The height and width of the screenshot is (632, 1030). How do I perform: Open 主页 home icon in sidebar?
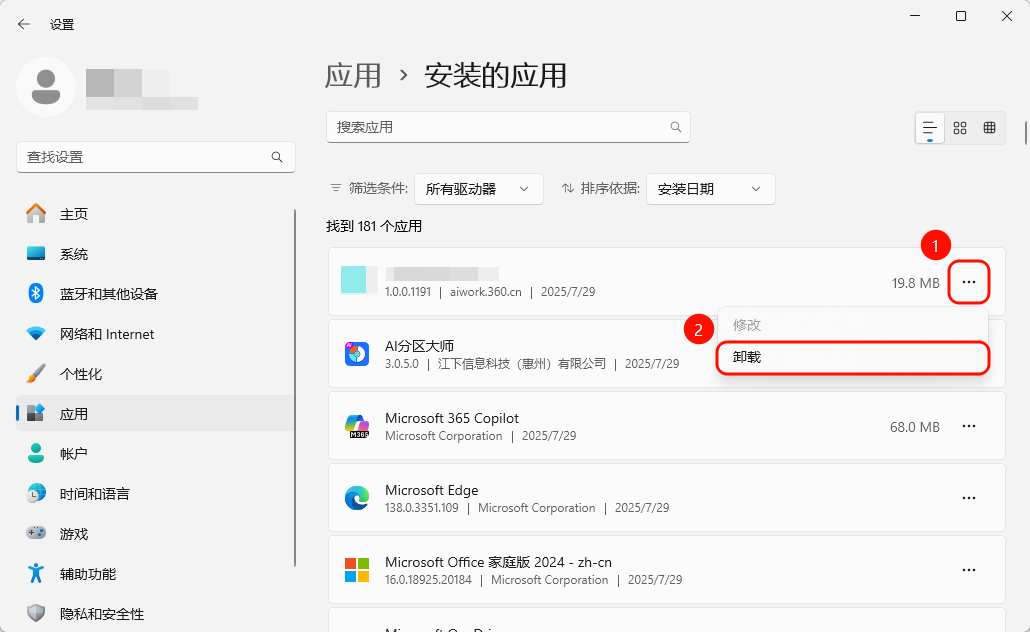[36, 214]
